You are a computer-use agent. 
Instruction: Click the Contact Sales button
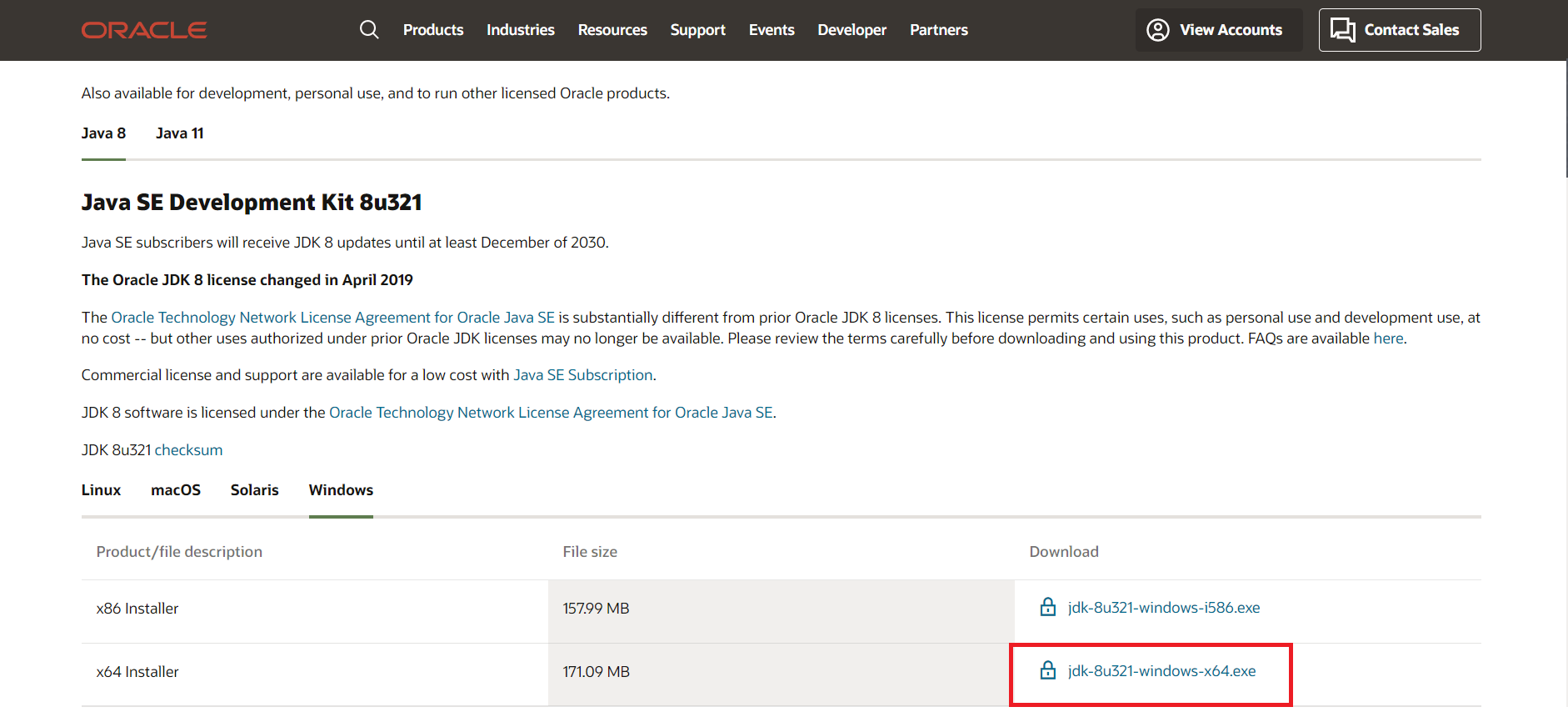coord(1400,30)
